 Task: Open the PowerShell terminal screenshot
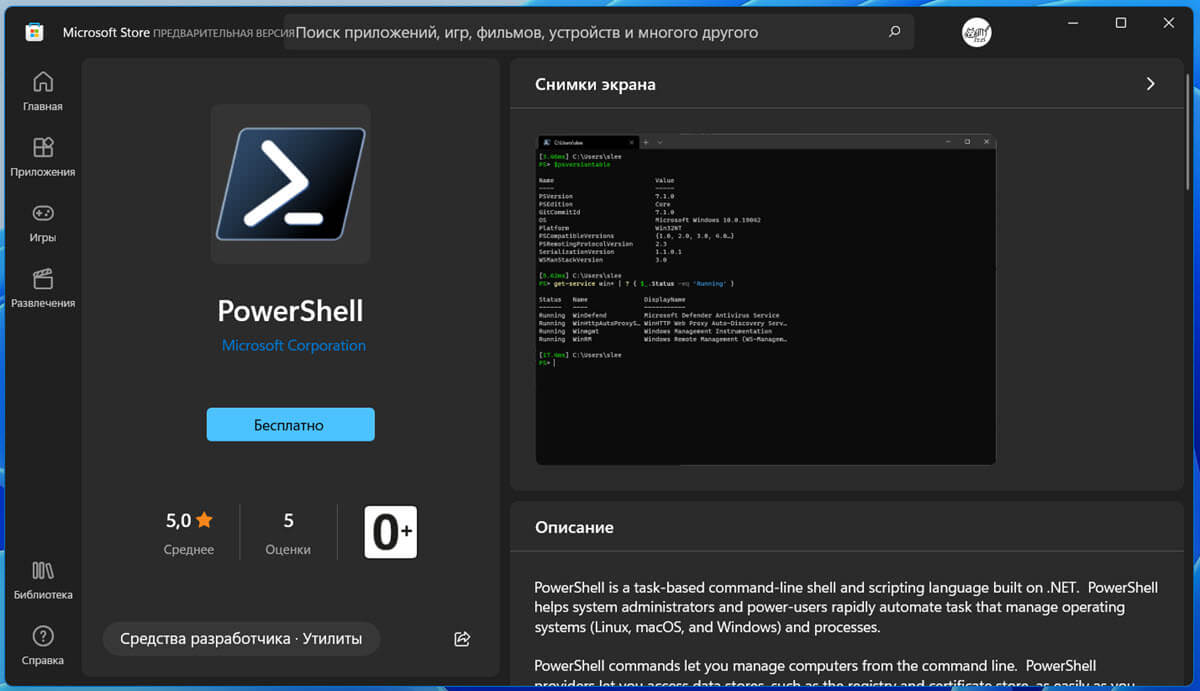766,299
